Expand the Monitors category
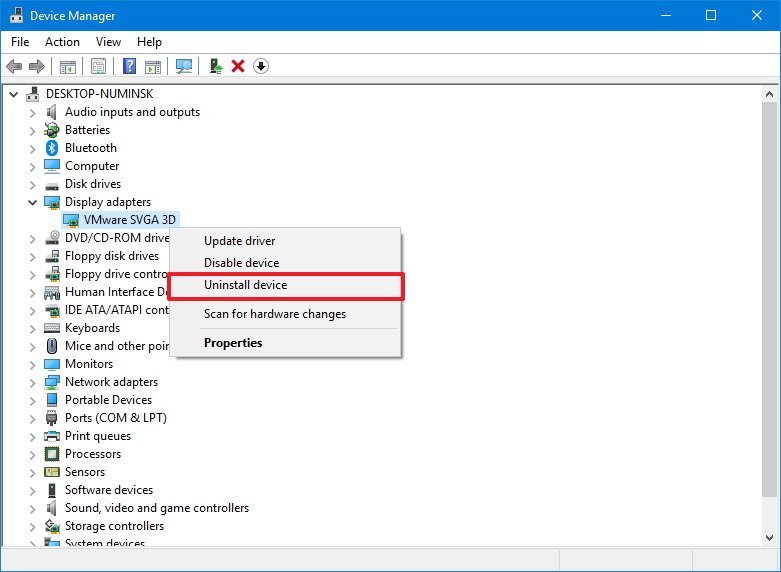The width and height of the screenshot is (781, 572). (x=33, y=365)
